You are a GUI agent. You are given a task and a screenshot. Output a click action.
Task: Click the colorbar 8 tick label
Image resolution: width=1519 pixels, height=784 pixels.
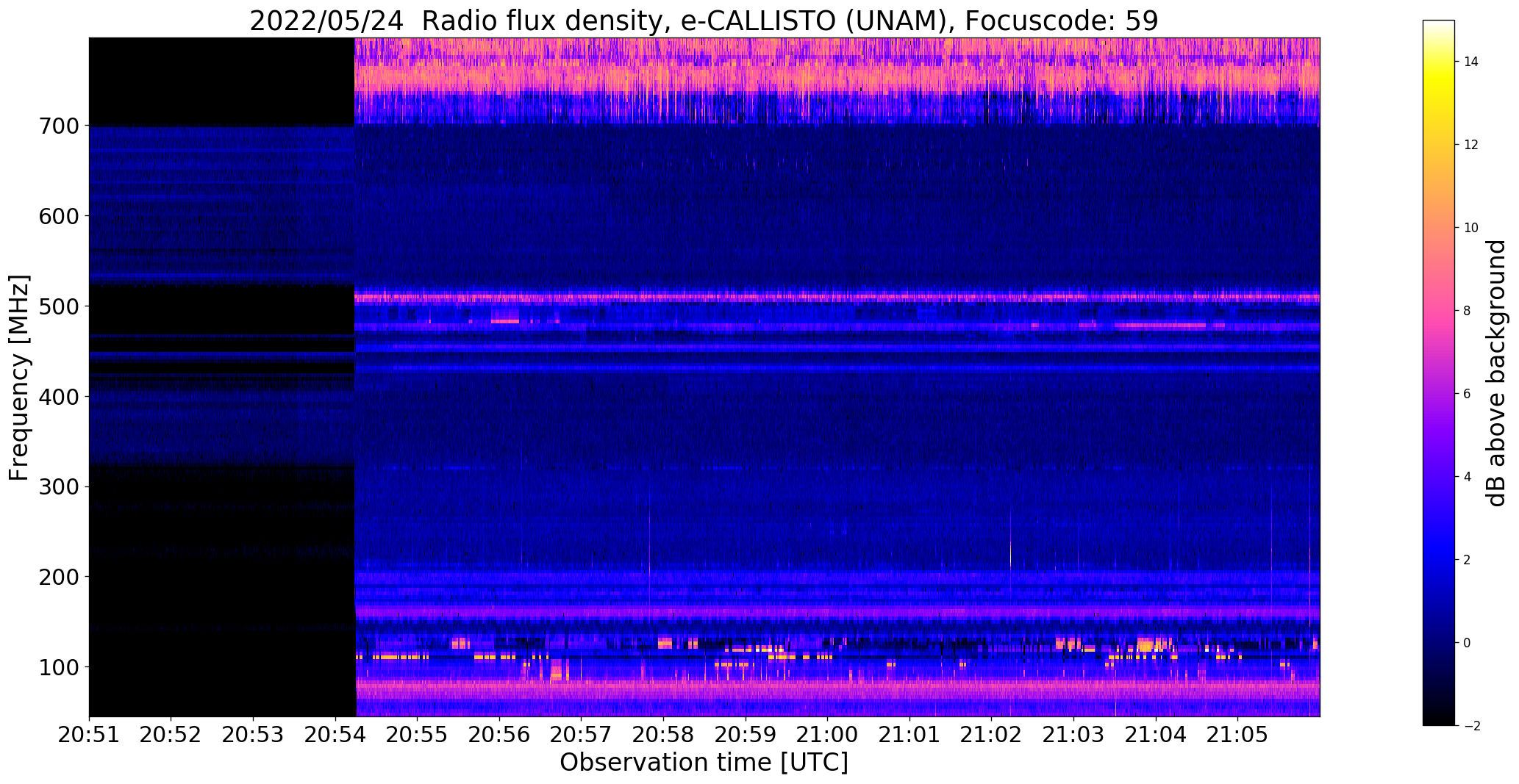tap(1467, 311)
